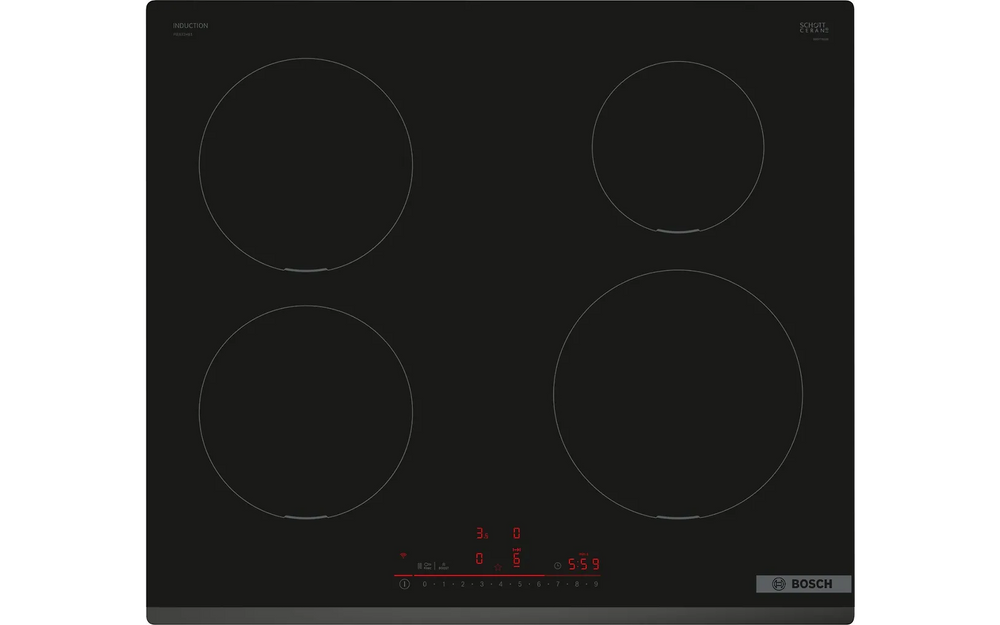Click the INDUCTION label text
Viewport: 1000px width, 625px height.
tap(190, 26)
